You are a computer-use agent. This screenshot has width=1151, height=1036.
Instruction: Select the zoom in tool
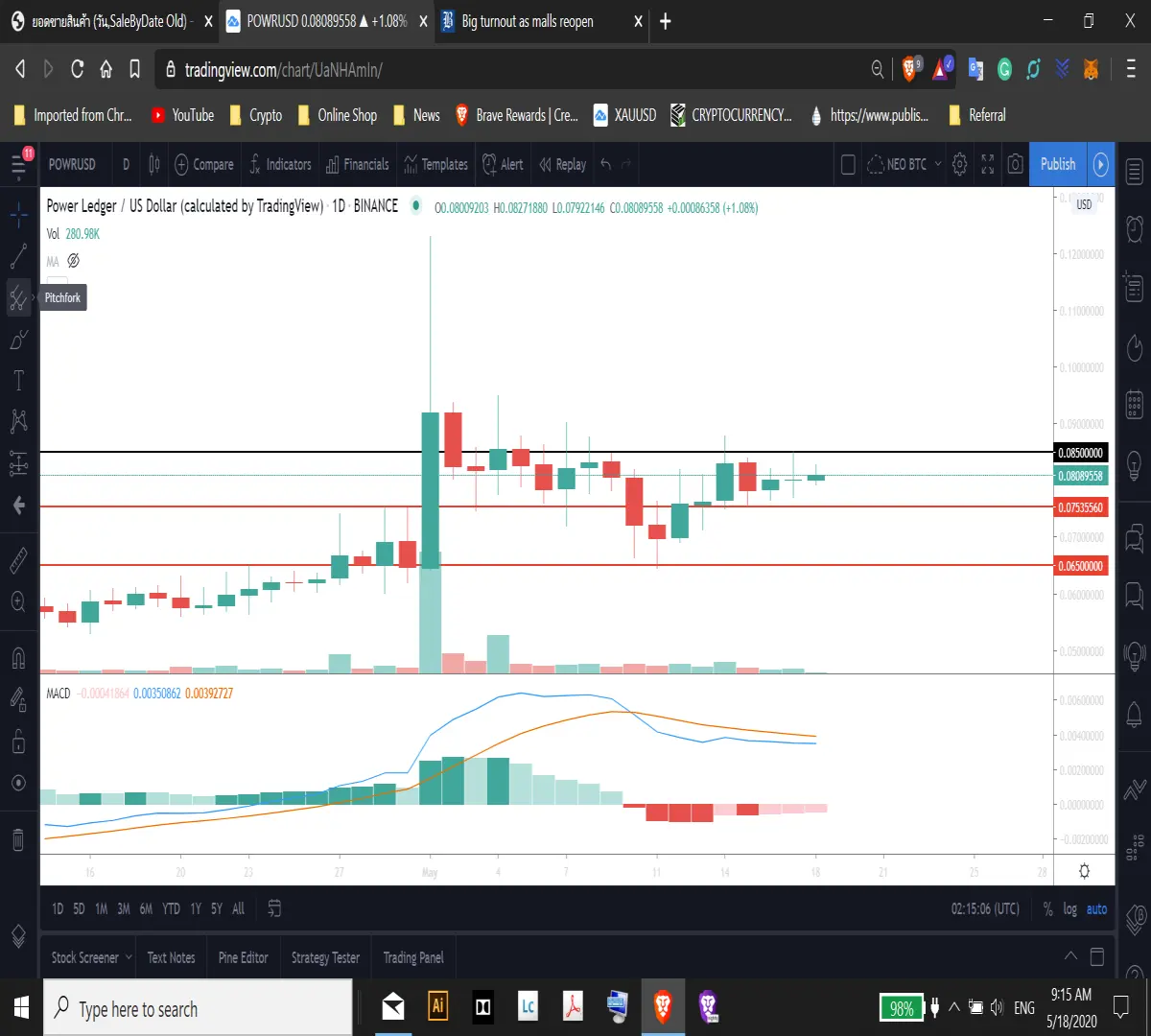click(18, 601)
